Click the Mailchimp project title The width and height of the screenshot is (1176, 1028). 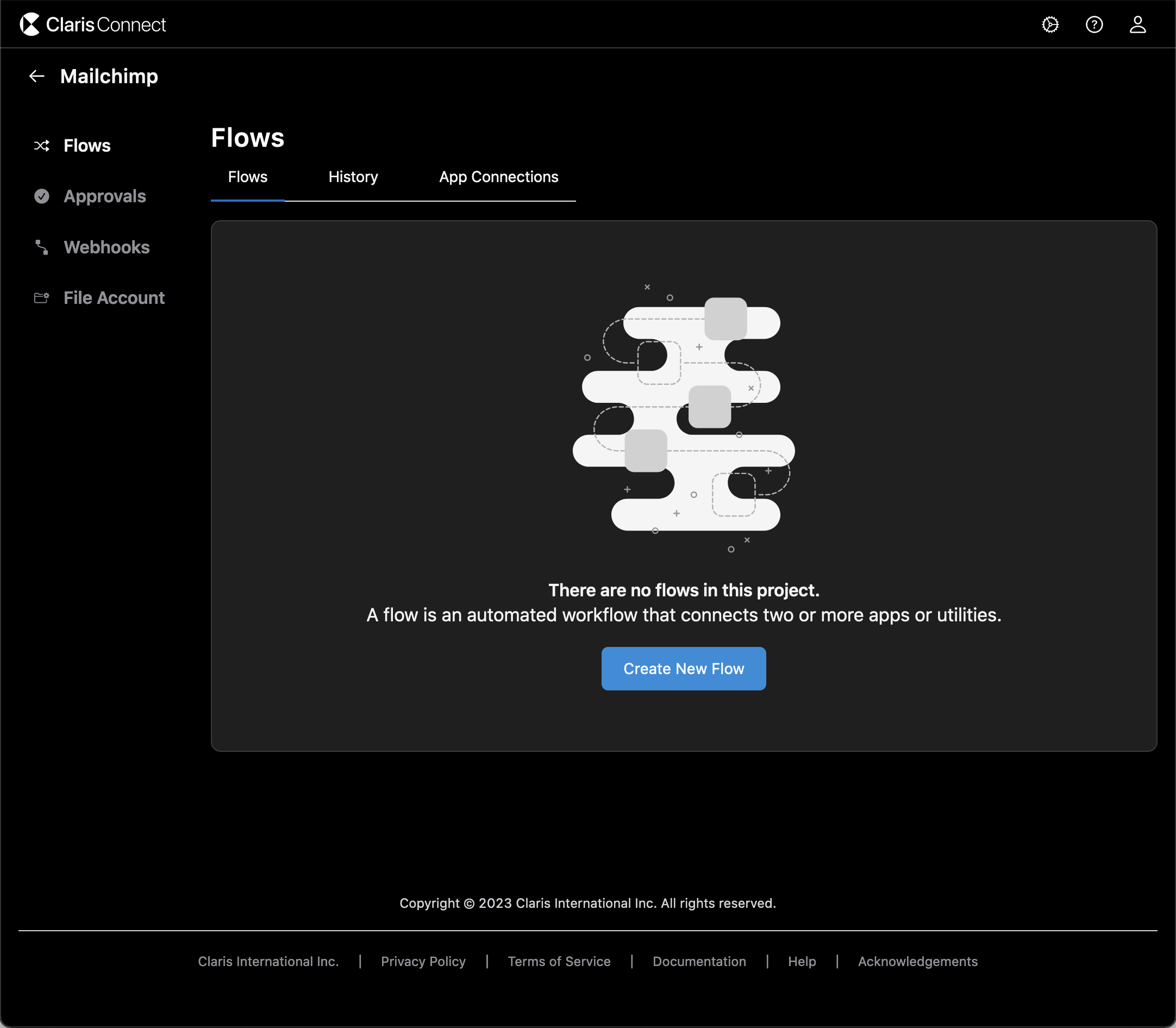point(109,76)
